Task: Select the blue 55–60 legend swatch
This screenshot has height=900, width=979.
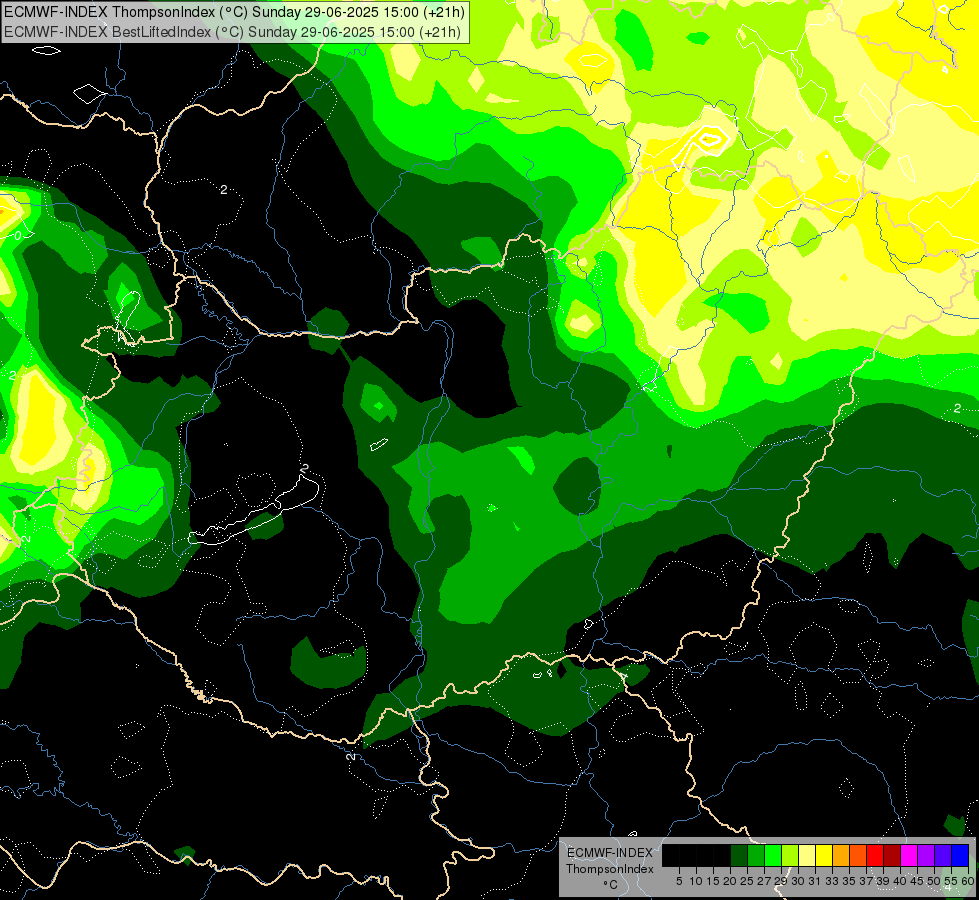Action: (x=960, y=855)
